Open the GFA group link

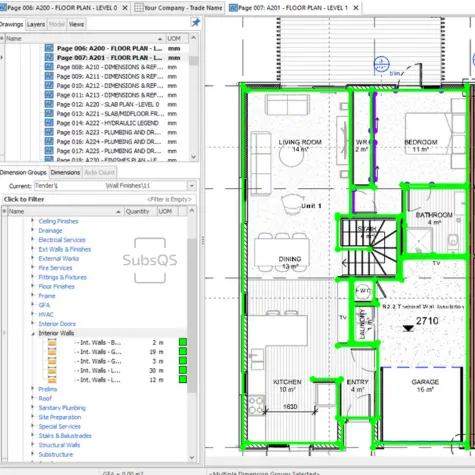pyautogui.click(x=44, y=305)
